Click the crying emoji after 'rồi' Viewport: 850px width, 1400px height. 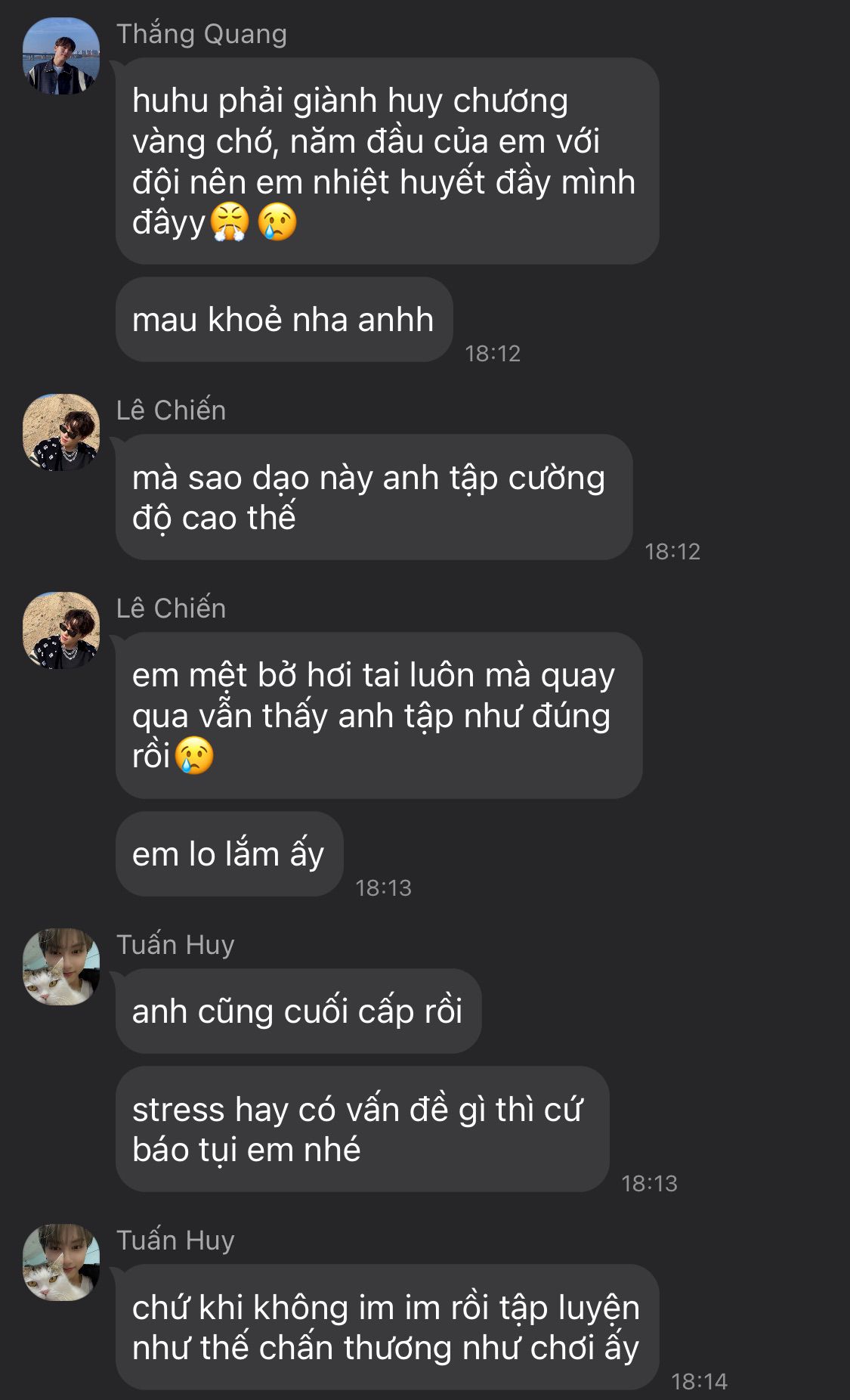coord(195,755)
